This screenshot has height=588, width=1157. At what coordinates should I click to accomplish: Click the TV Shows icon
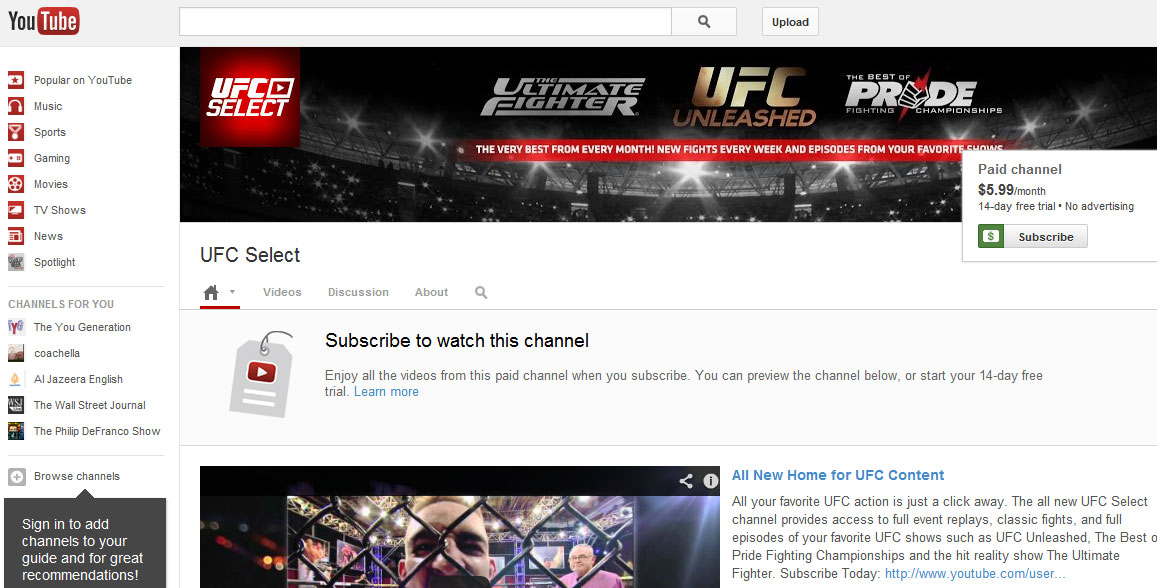coord(15,210)
